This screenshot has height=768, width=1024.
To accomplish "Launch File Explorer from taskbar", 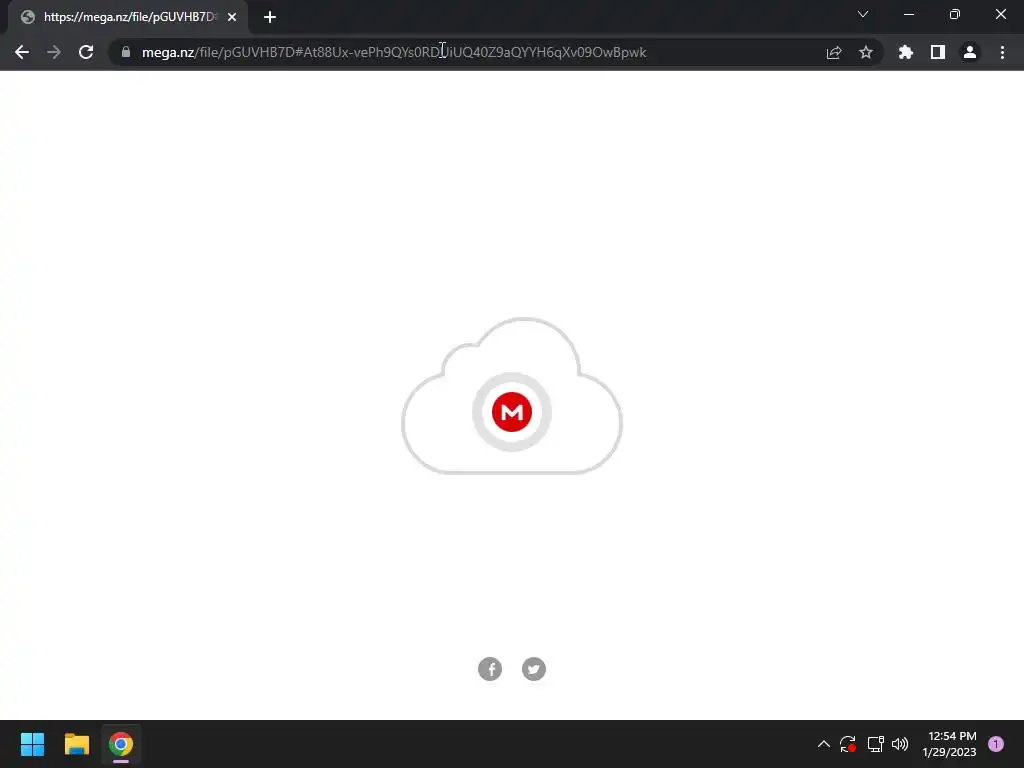I will tap(76, 744).
